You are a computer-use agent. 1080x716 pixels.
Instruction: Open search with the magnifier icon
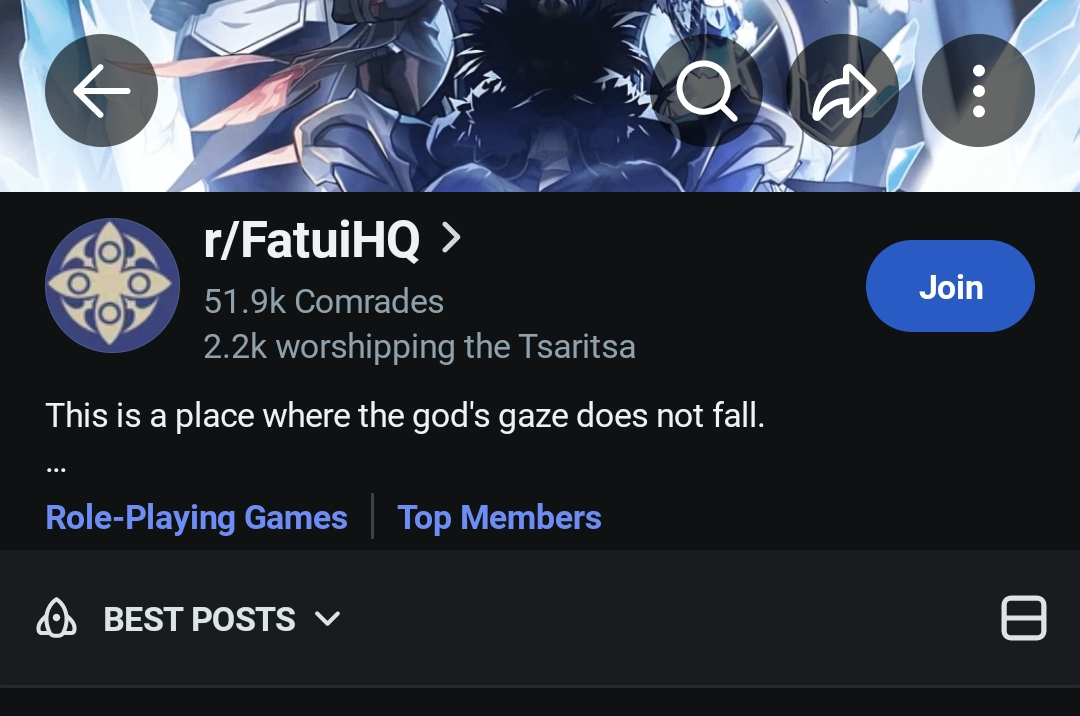click(706, 90)
